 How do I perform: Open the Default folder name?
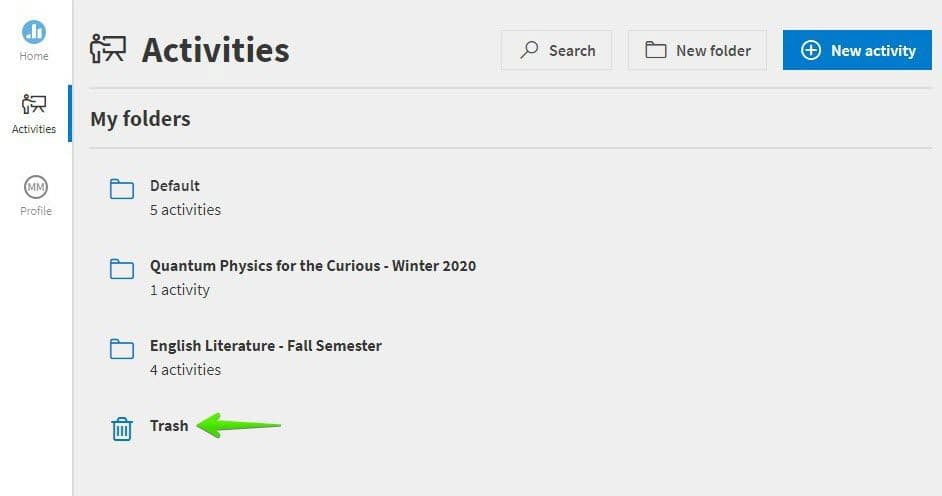coord(175,186)
